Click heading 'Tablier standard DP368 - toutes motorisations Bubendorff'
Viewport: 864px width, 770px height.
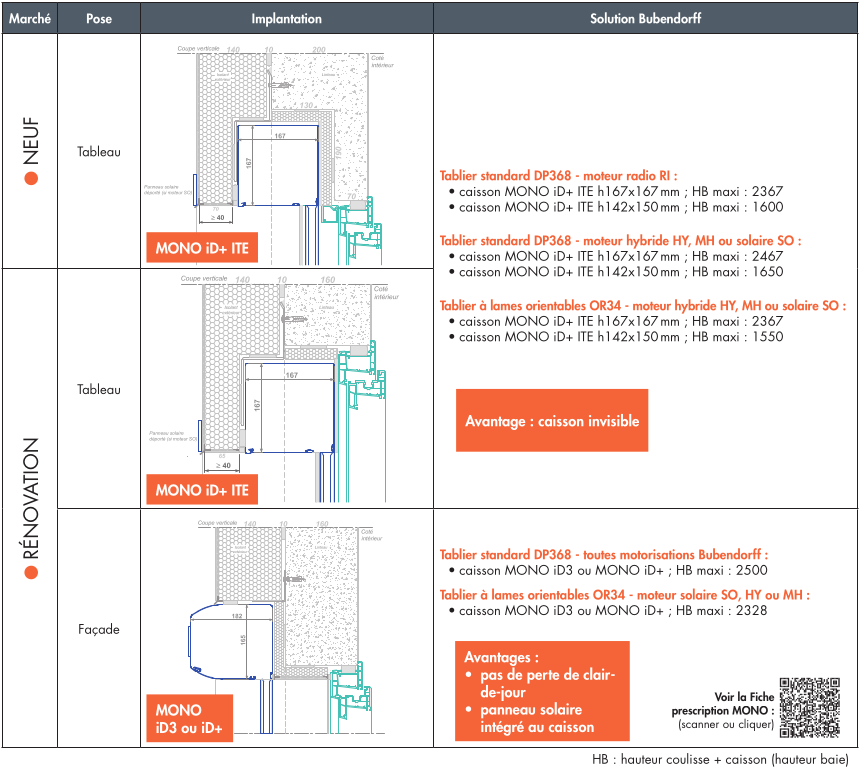(x=603, y=554)
